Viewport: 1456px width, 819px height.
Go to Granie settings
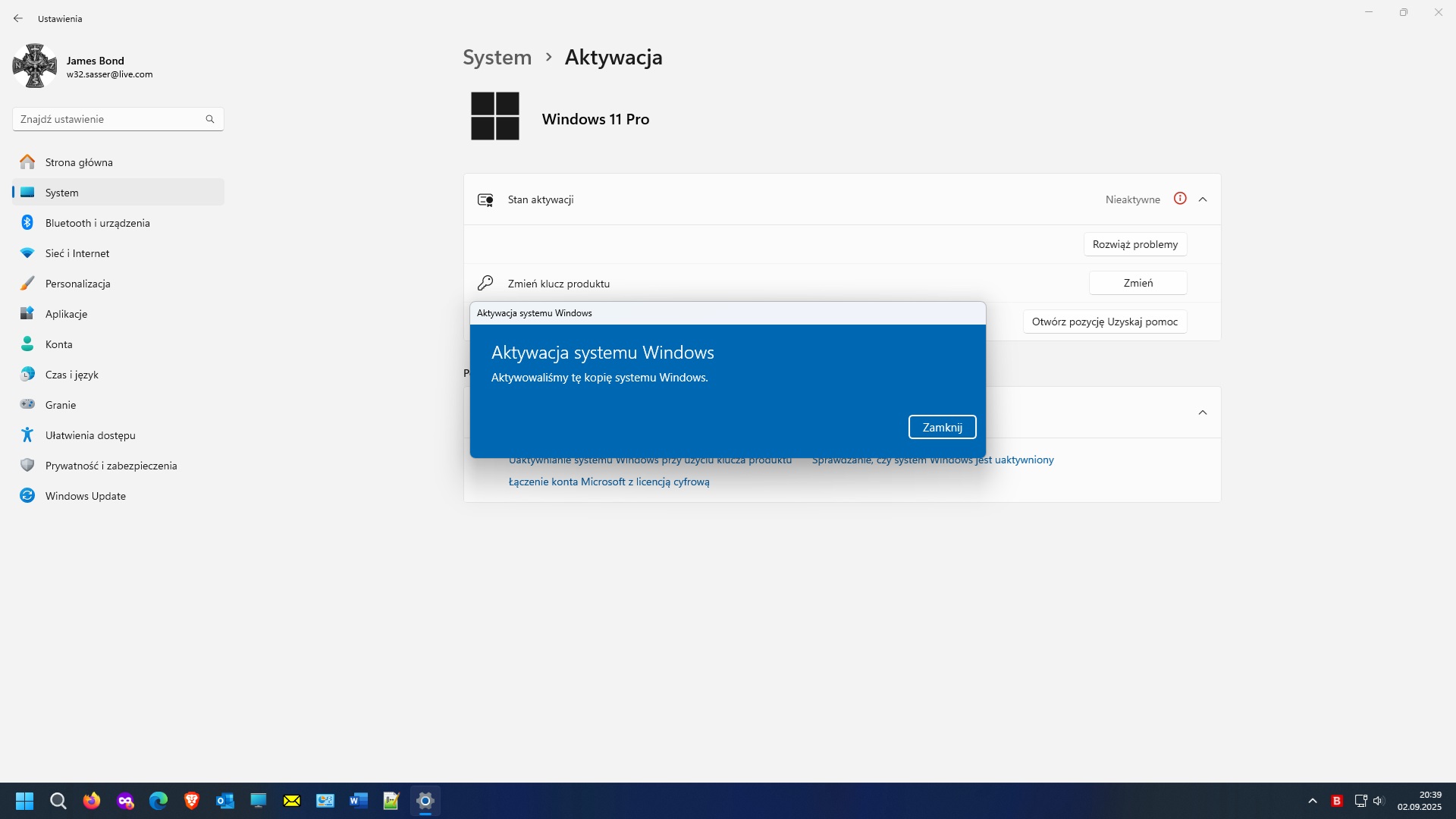[118, 405]
